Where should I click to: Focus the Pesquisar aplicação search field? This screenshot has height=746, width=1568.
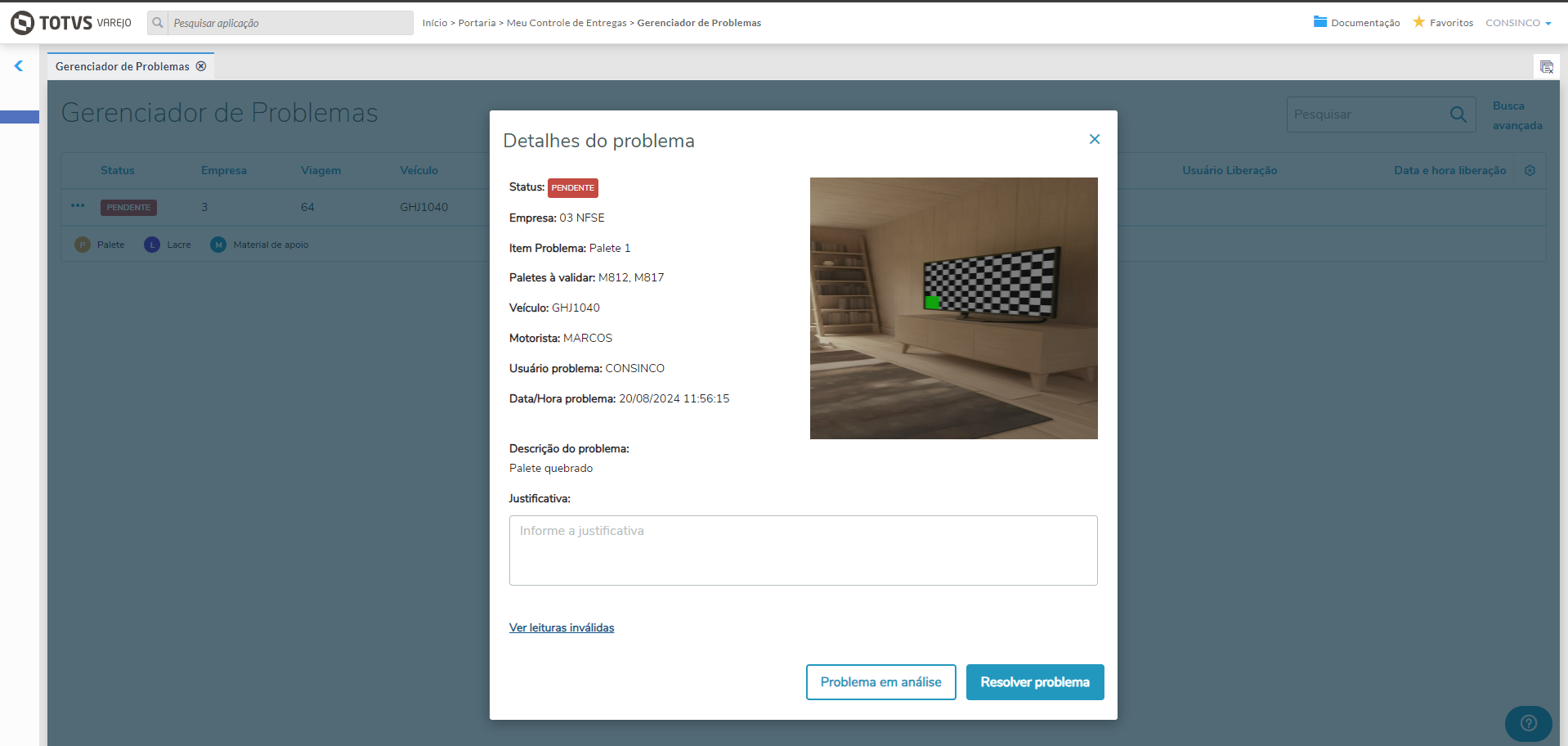290,23
